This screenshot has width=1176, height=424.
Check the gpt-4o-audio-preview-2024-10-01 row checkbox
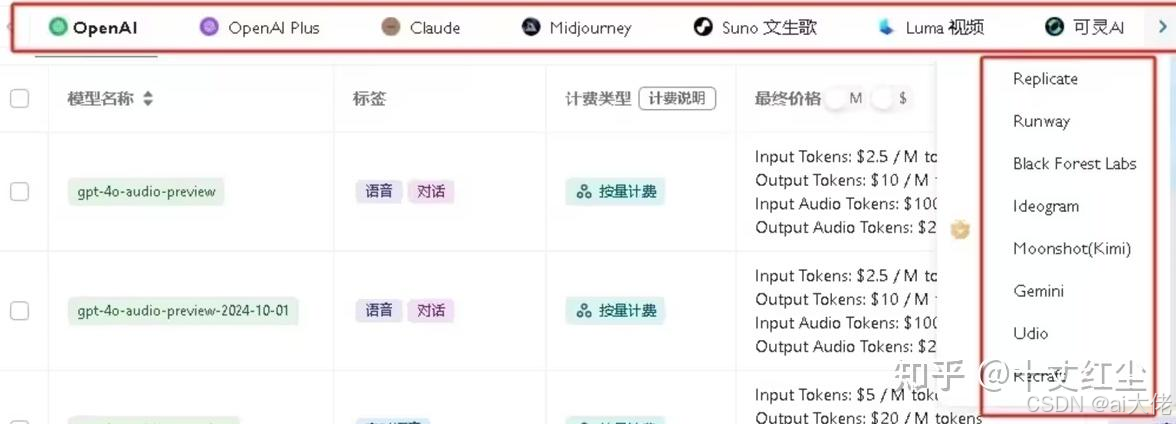point(20,311)
